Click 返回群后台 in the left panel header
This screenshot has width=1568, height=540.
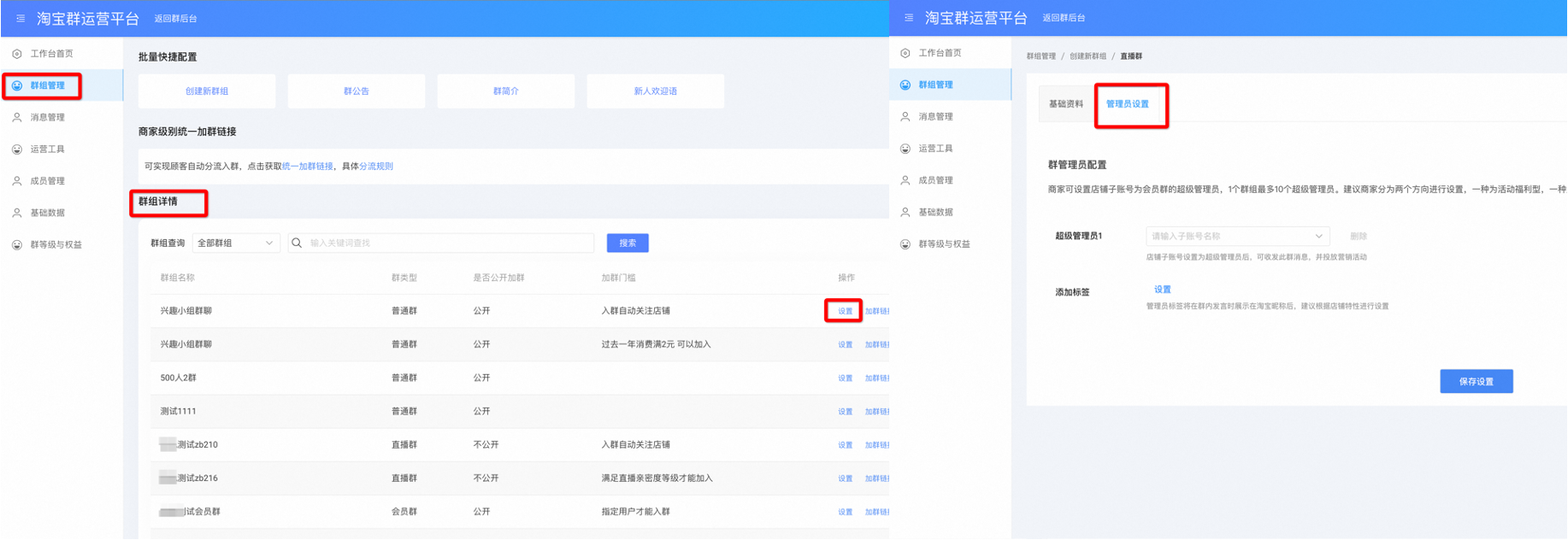pyautogui.click(x=176, y=19)
